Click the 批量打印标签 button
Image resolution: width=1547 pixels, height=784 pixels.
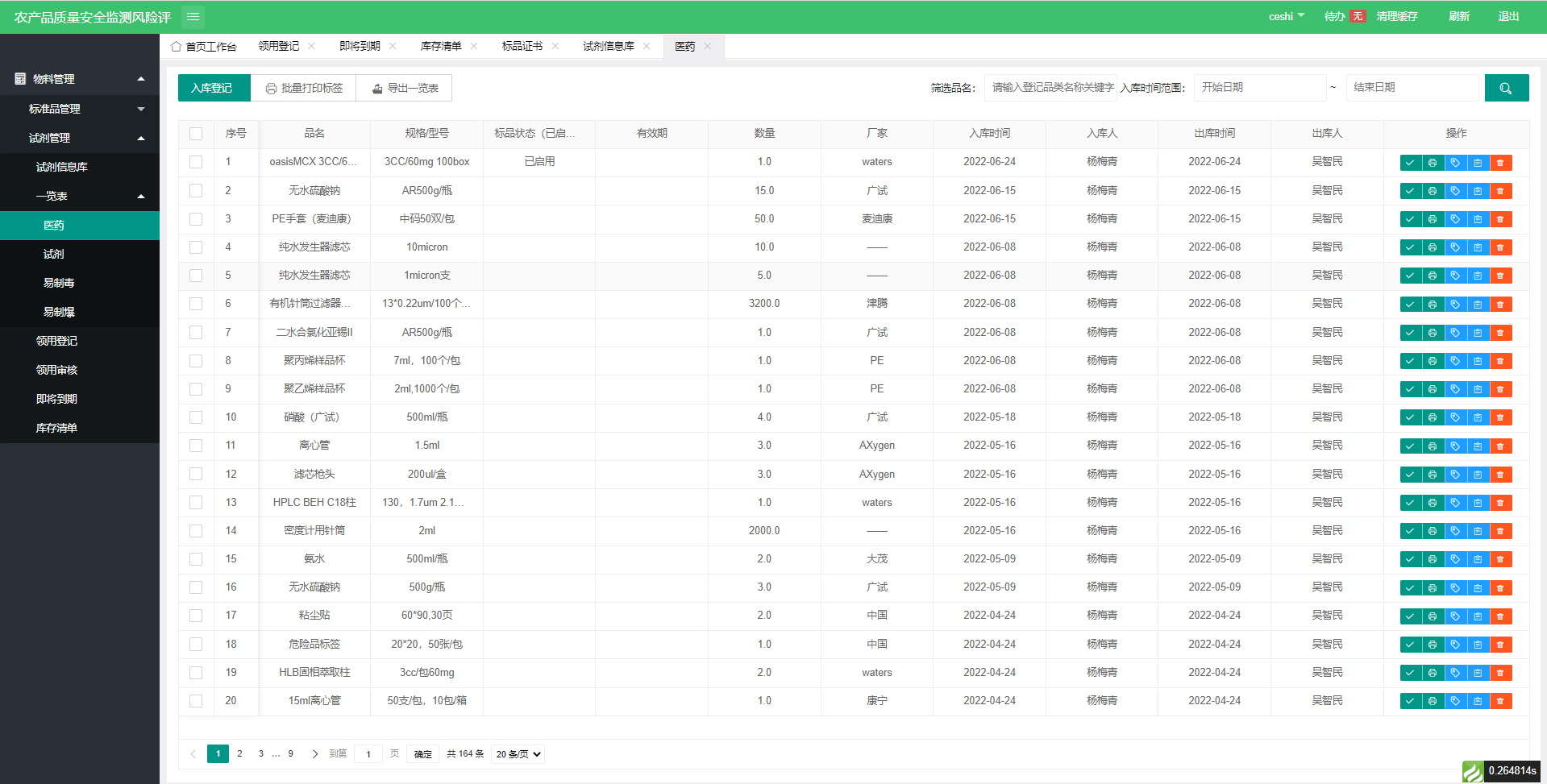(304, 88)
